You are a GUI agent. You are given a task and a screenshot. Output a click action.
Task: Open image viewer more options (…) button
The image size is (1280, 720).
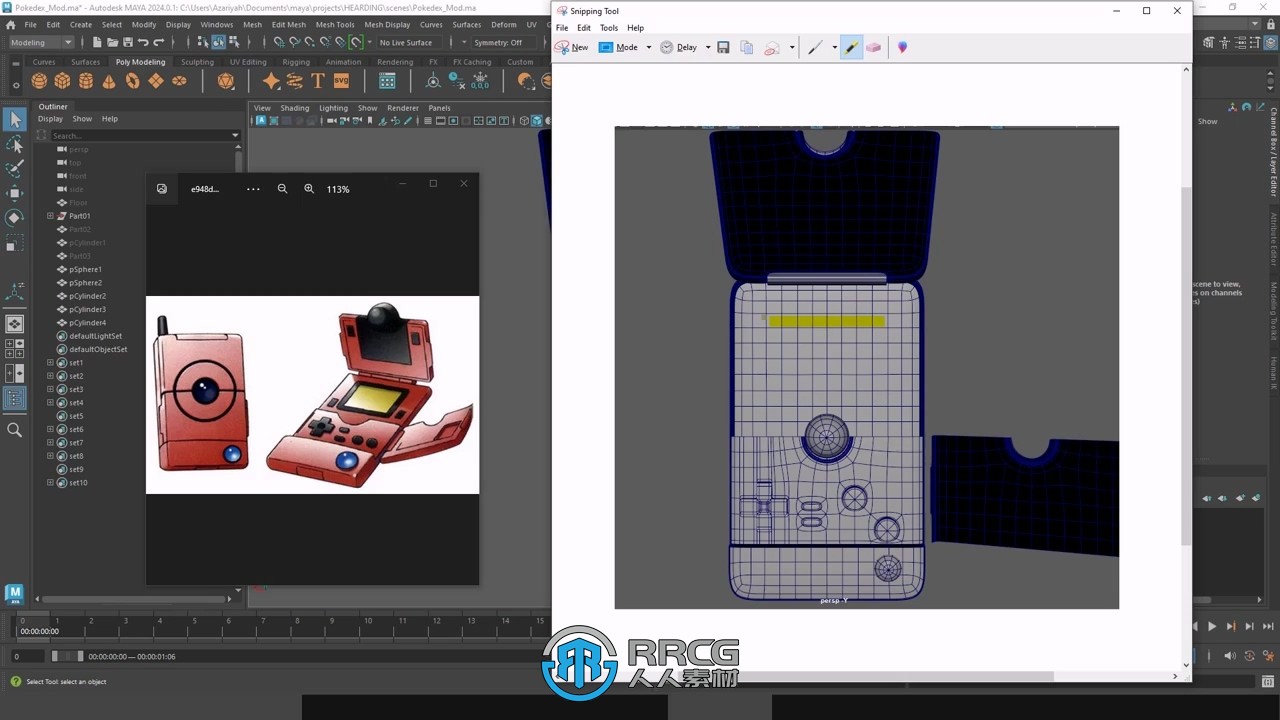(253, 189)
